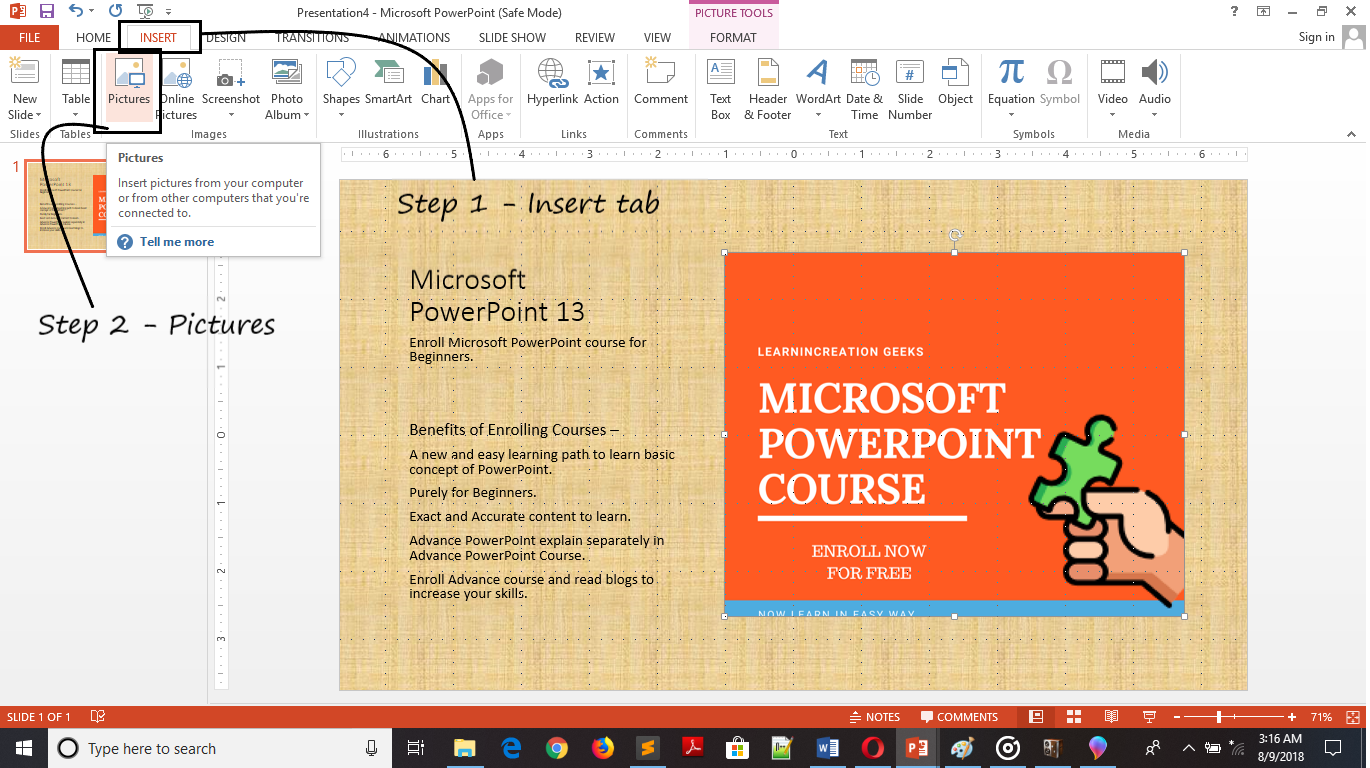Switch to Slide Sorter view
The width and height of the screenshot is (1370, 768).
pos(1074,717)
